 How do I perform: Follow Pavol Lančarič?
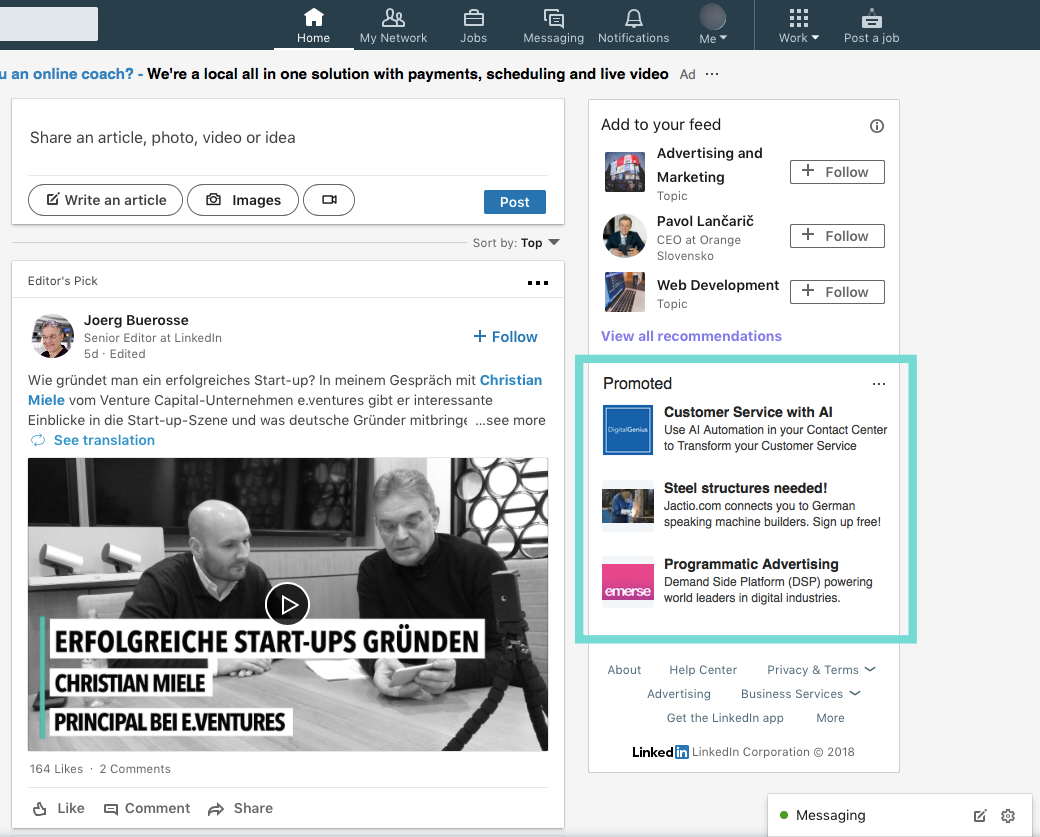pyautogui.click(x=837, y=235)
